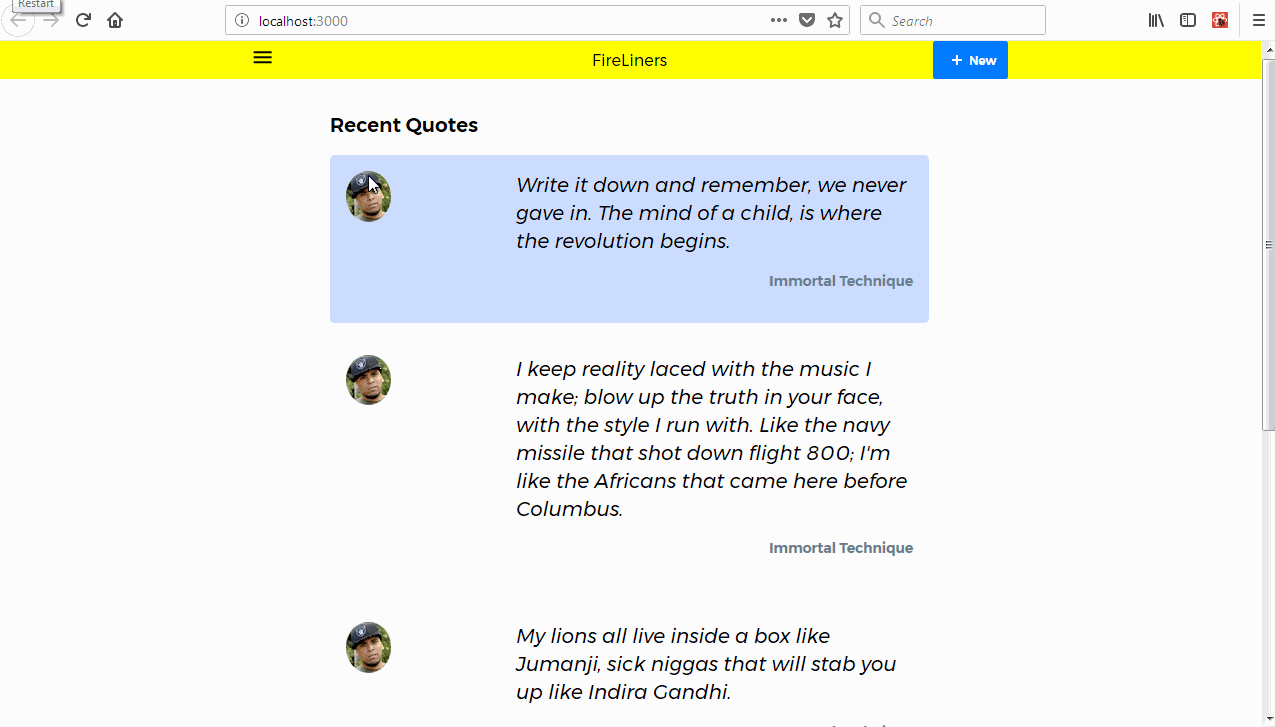Reload the page with the refresh icon

[x=84, y=20]
